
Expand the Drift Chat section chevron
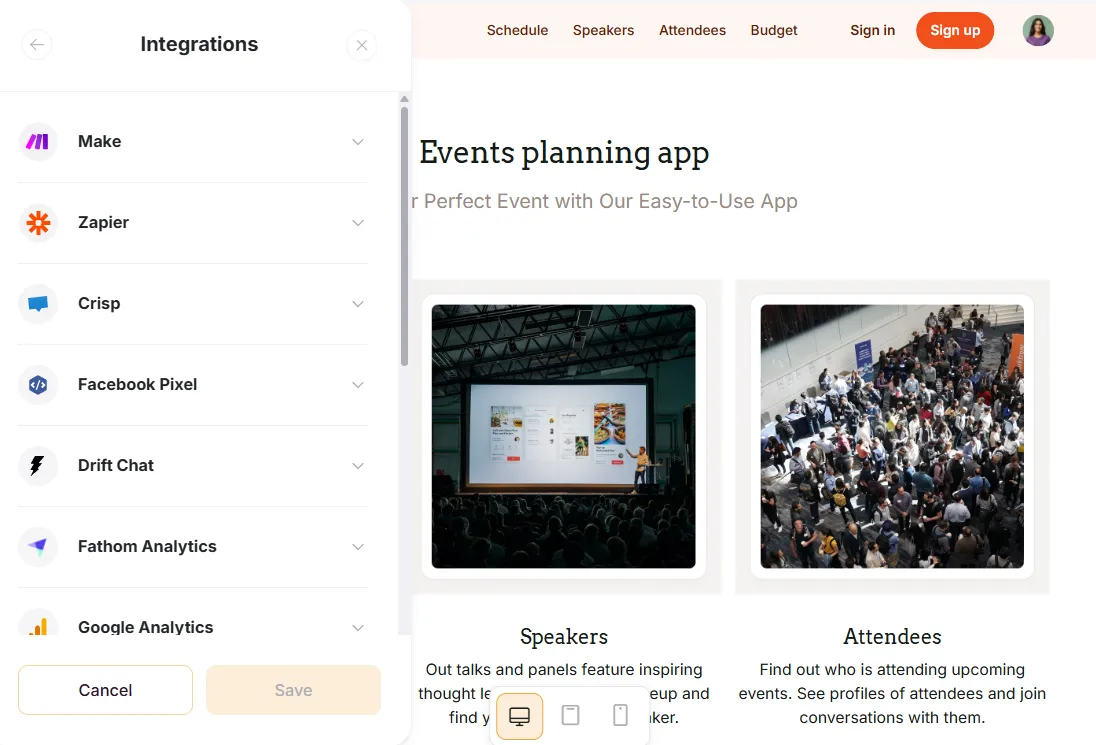tap(358, 466)
